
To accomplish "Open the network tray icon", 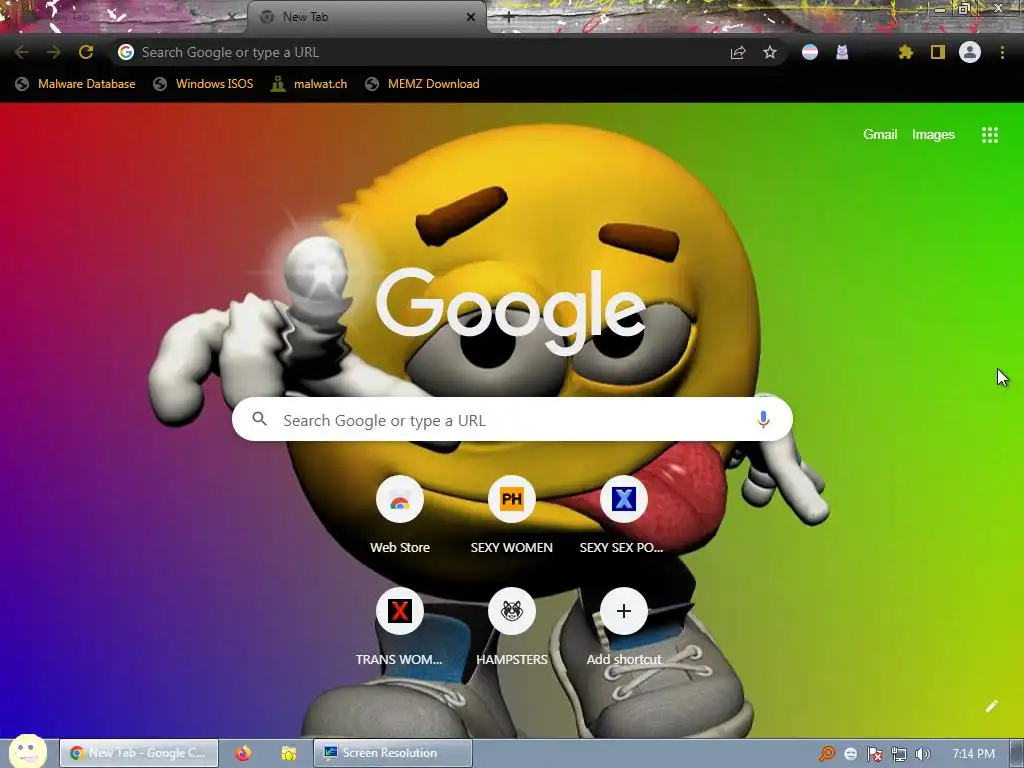I will point(899,754).
